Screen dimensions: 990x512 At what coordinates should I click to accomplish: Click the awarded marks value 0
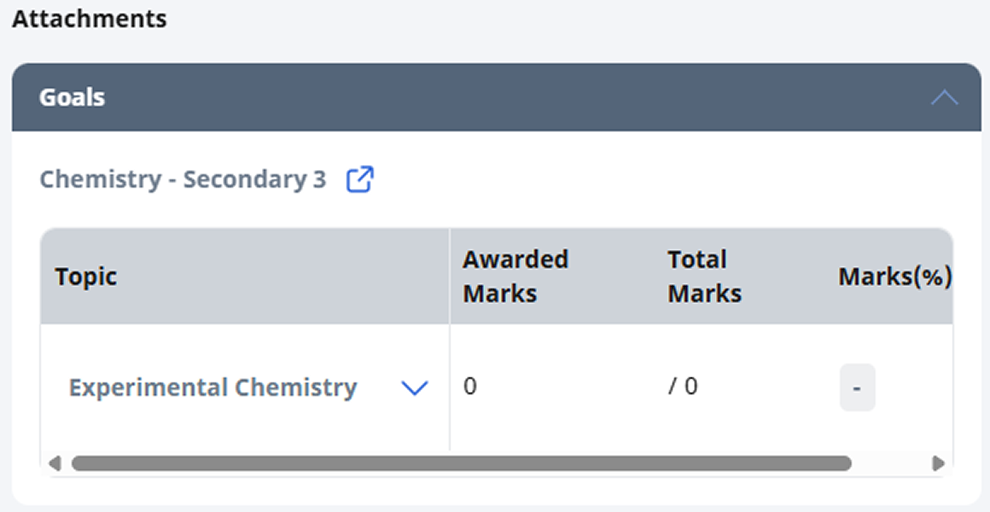tap(470, 386)
